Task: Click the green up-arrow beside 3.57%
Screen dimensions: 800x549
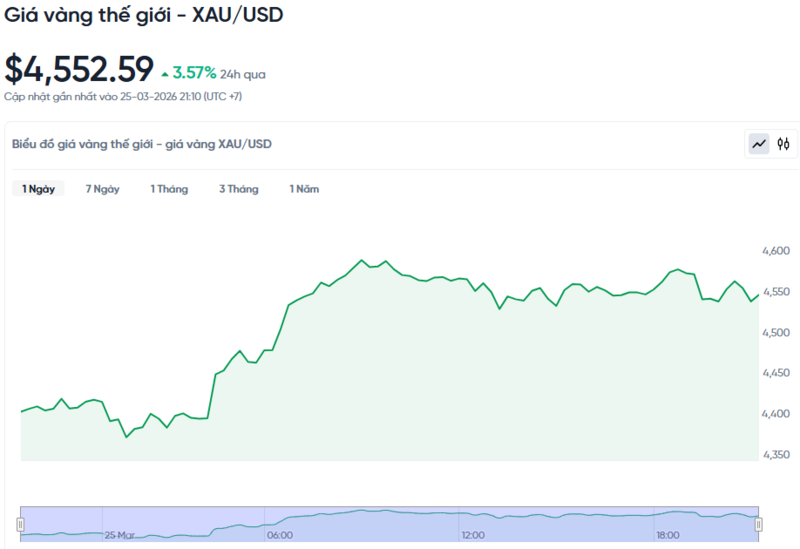Action: pos(165,73)
